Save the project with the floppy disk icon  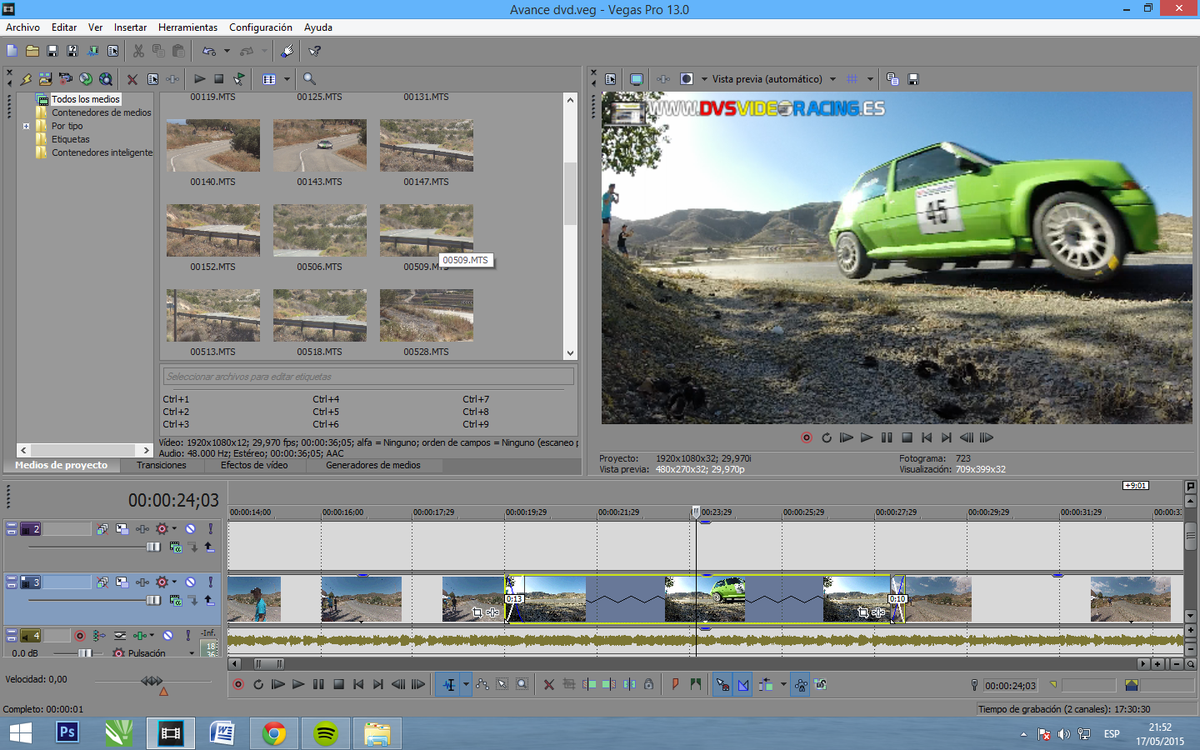coord(52,50)
